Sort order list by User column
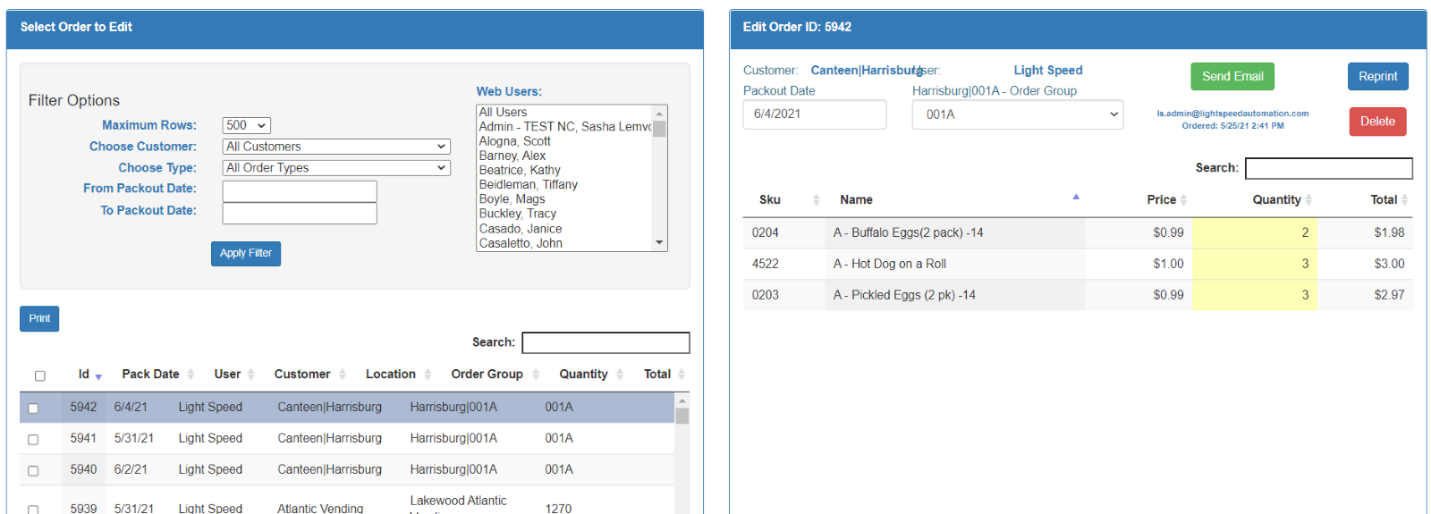This screenshot has width=1431, height=514. pyautogui.click(x=234, y=374)
